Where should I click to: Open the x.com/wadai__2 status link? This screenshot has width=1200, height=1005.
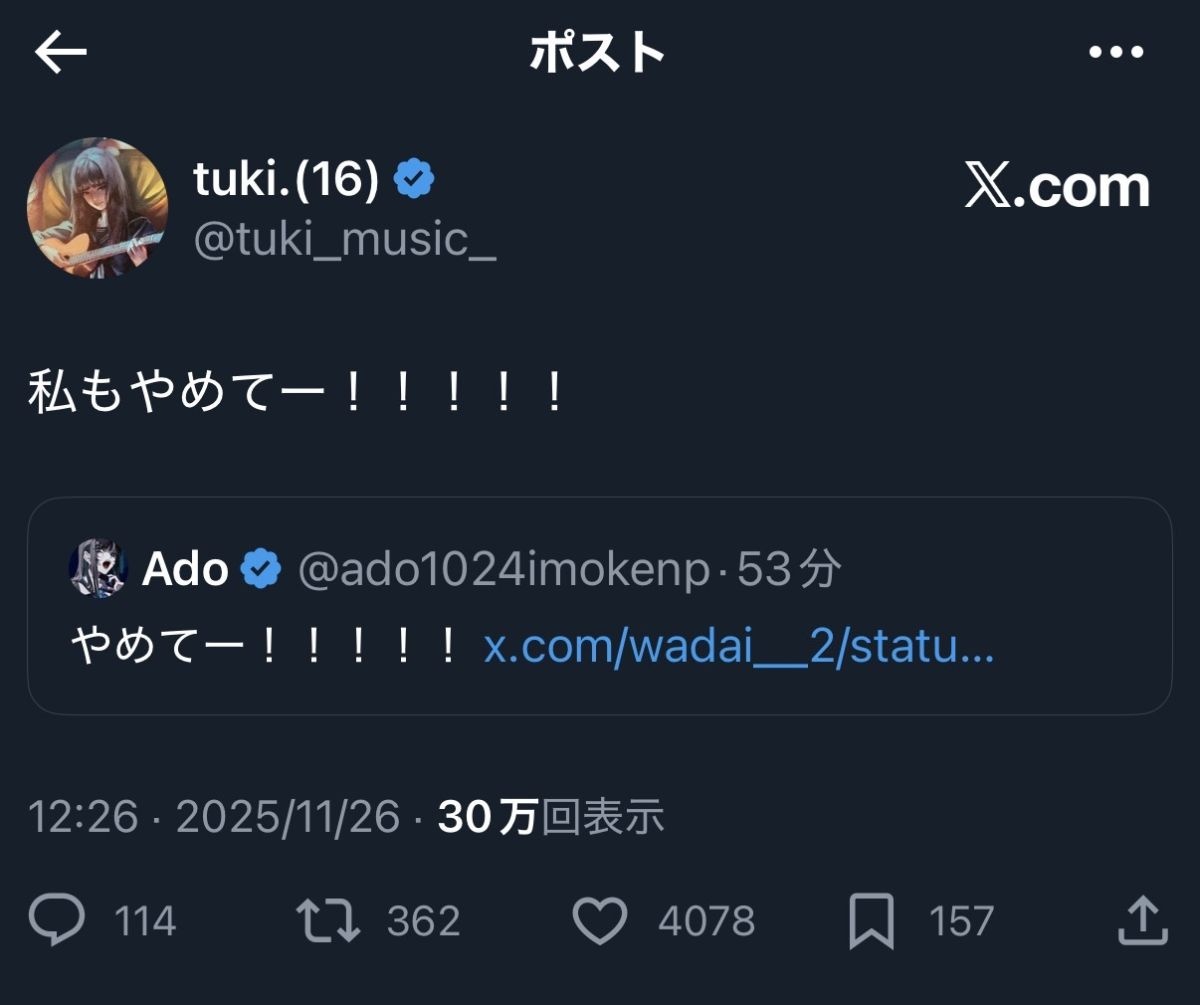point(738,648)
